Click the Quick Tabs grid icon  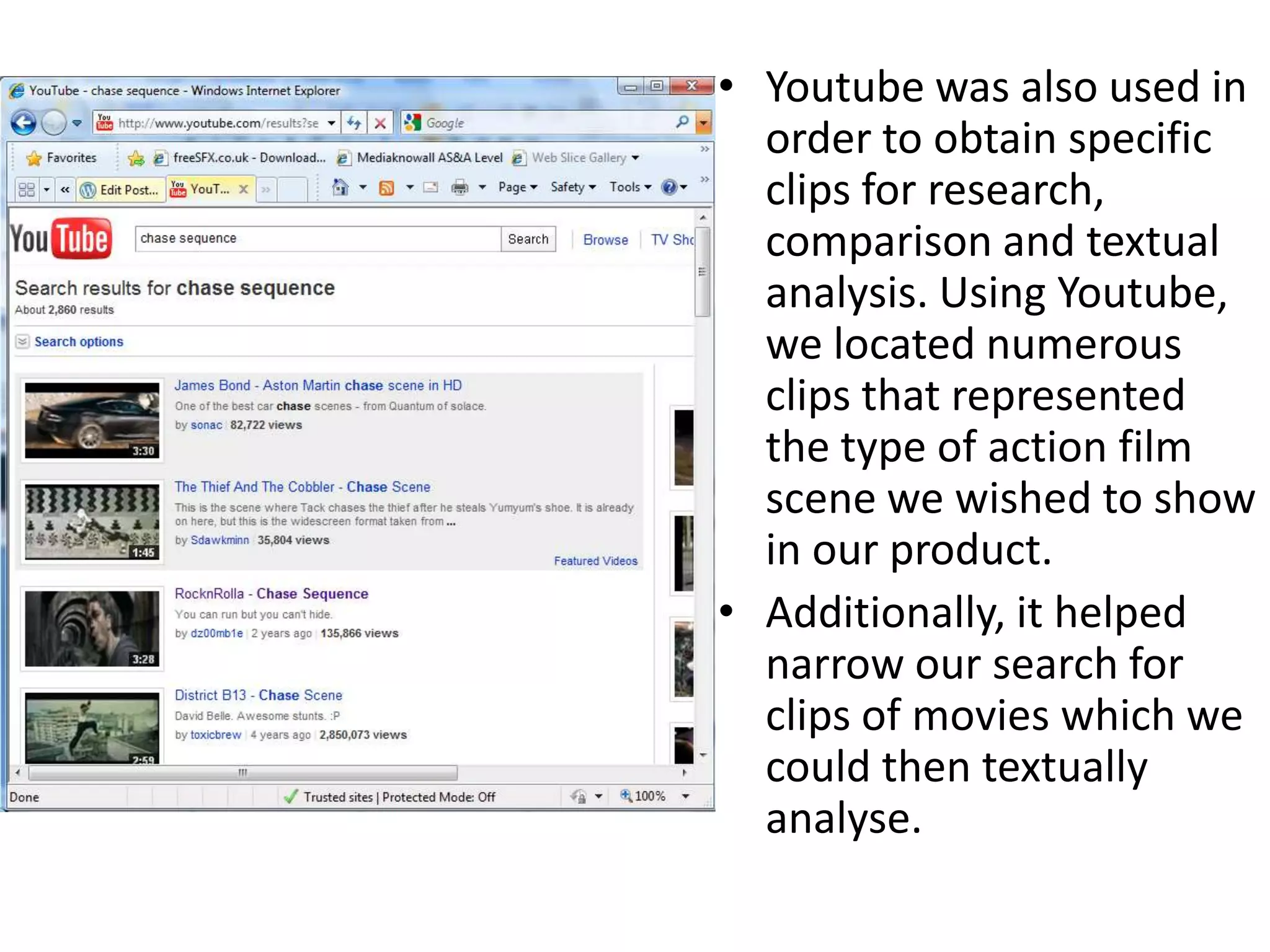27,189
